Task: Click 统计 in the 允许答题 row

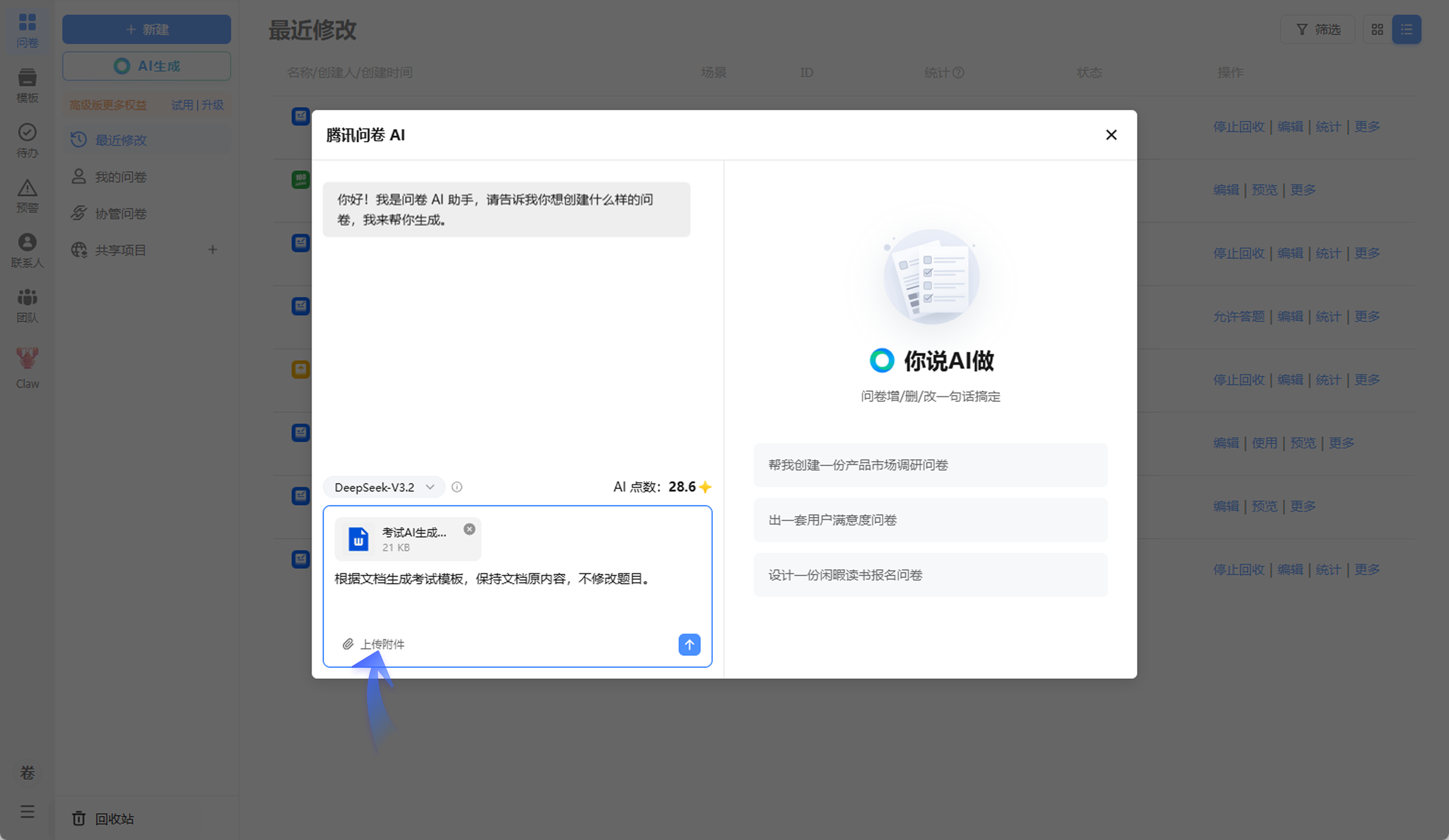Action: pyautogui.click(x=1328, y=316)
